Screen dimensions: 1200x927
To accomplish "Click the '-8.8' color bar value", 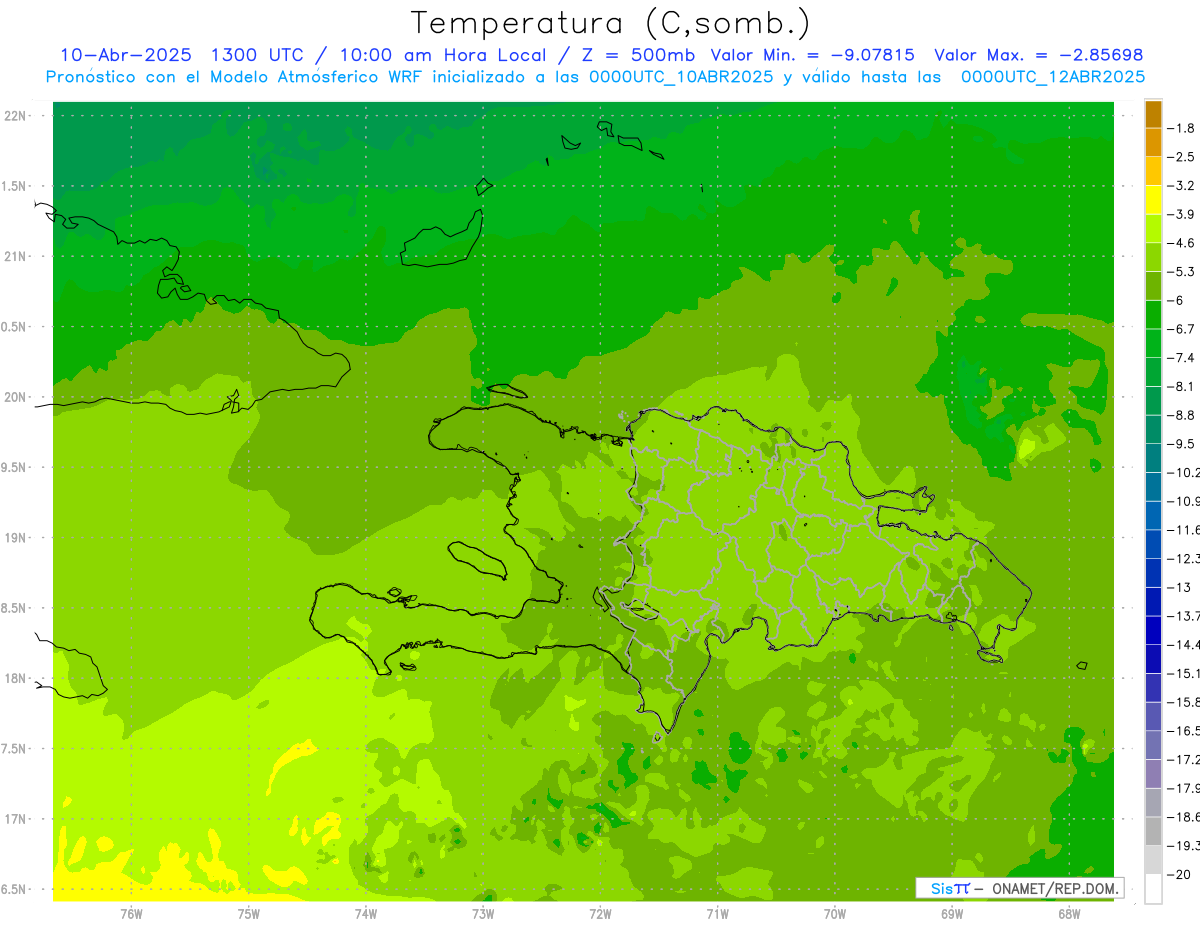I will click(x=1181, y=415).
